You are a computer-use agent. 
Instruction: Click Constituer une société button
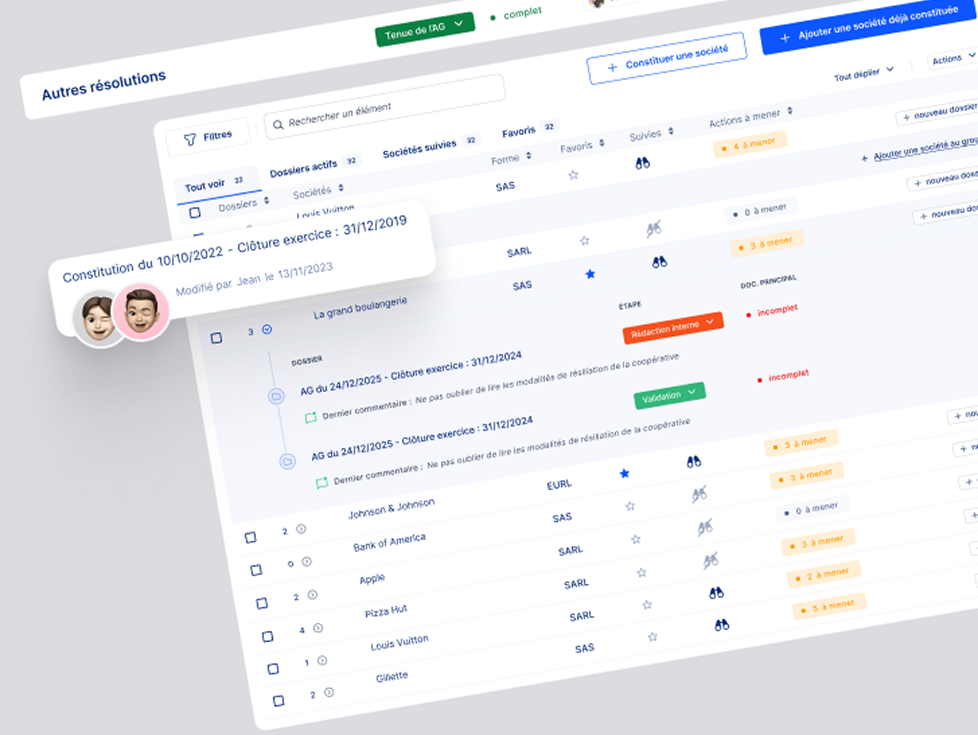point(667,59)
